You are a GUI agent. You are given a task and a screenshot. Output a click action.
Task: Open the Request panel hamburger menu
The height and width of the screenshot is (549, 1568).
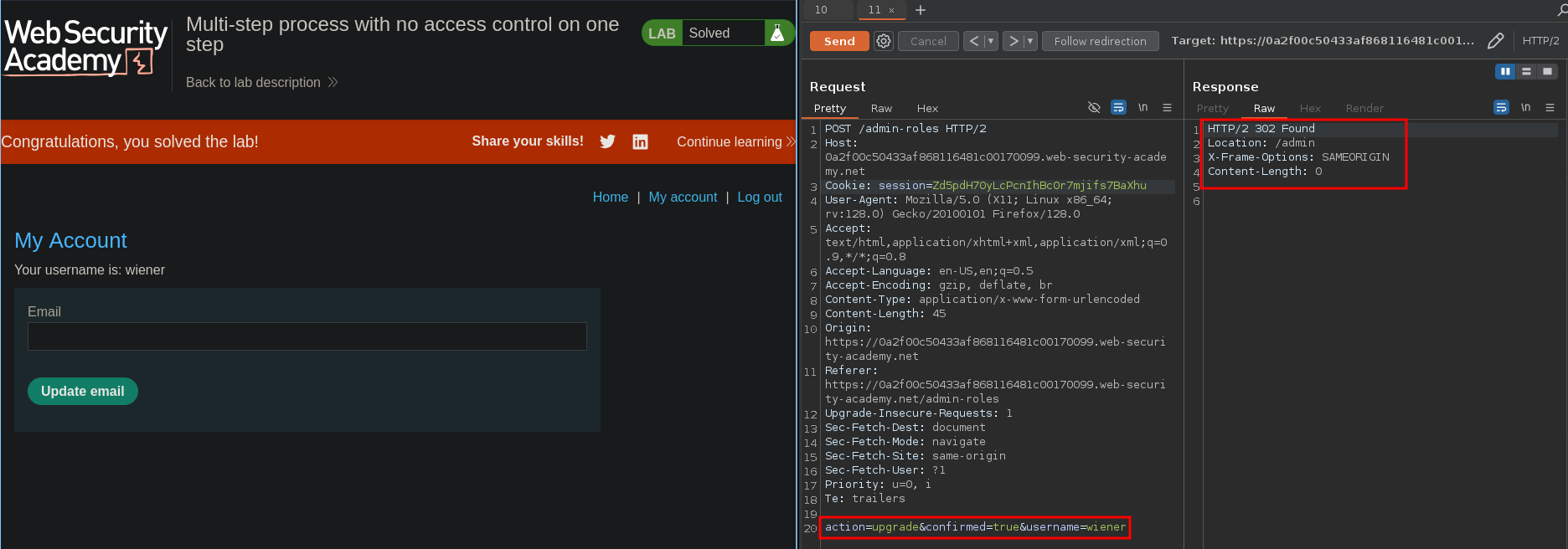1167,108
